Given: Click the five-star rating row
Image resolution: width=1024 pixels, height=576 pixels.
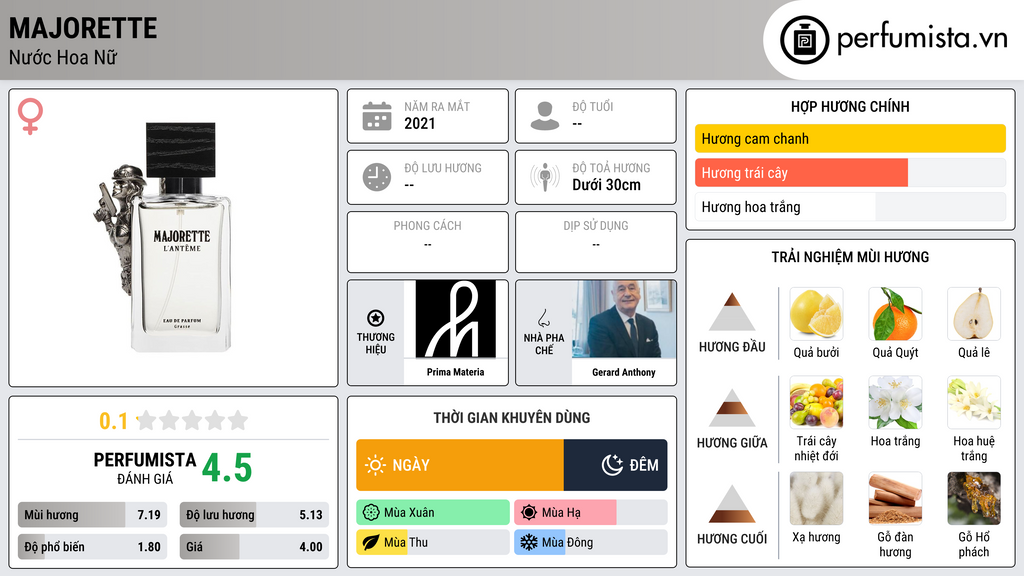Looking at the screenshot, I should tap(192, 420).
